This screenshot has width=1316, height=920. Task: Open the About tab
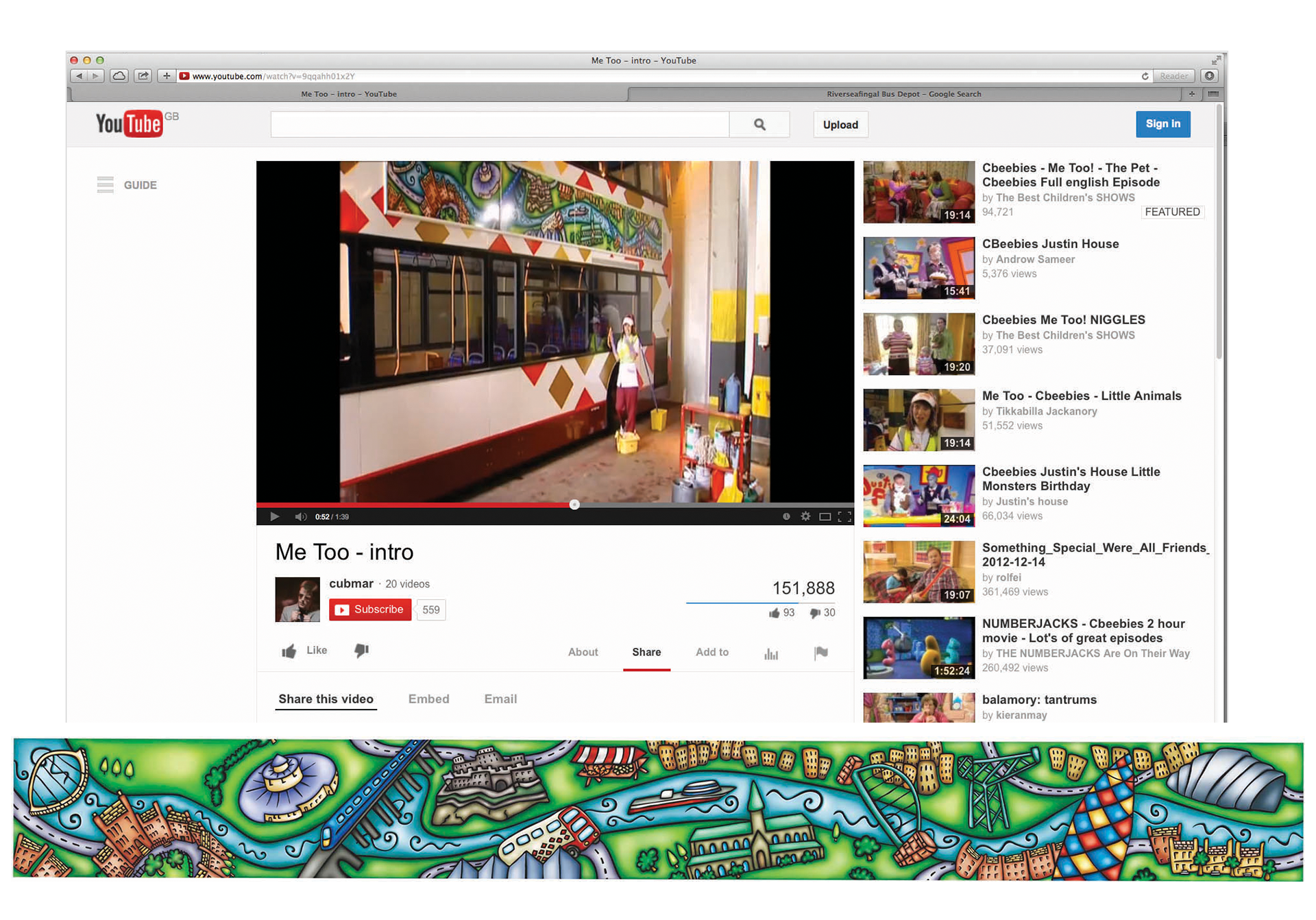583,653
